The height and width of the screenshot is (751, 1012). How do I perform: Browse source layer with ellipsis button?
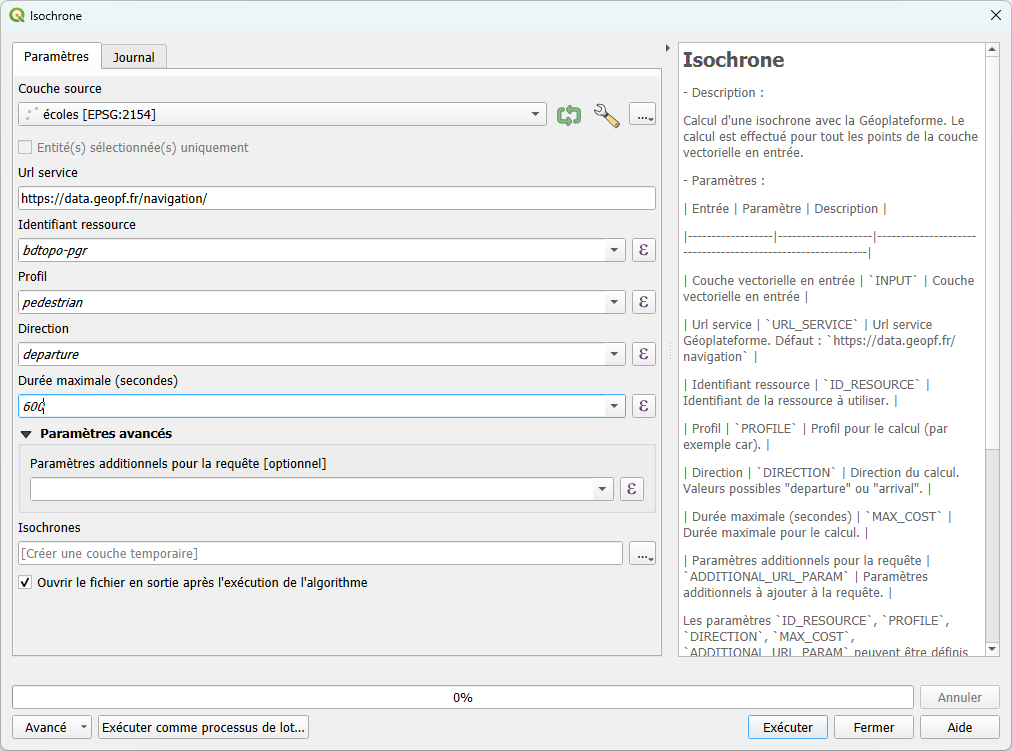pos(642,115)
